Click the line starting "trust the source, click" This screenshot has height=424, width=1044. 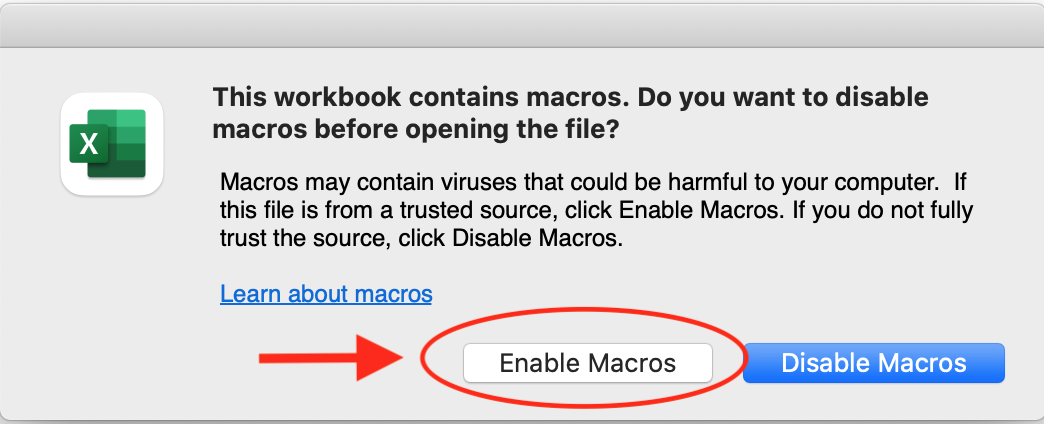click(422, 240)
